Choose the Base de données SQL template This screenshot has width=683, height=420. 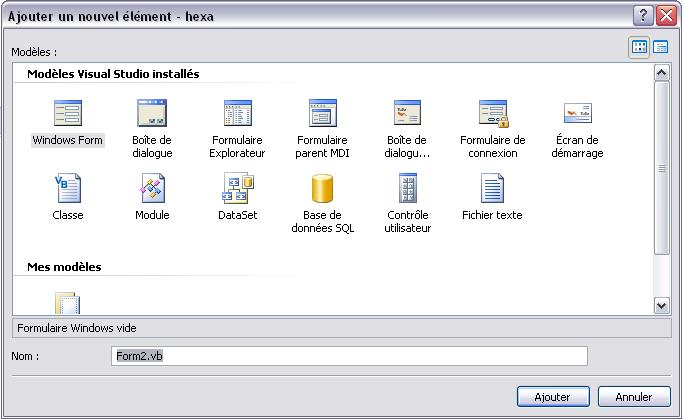(322, 188)
